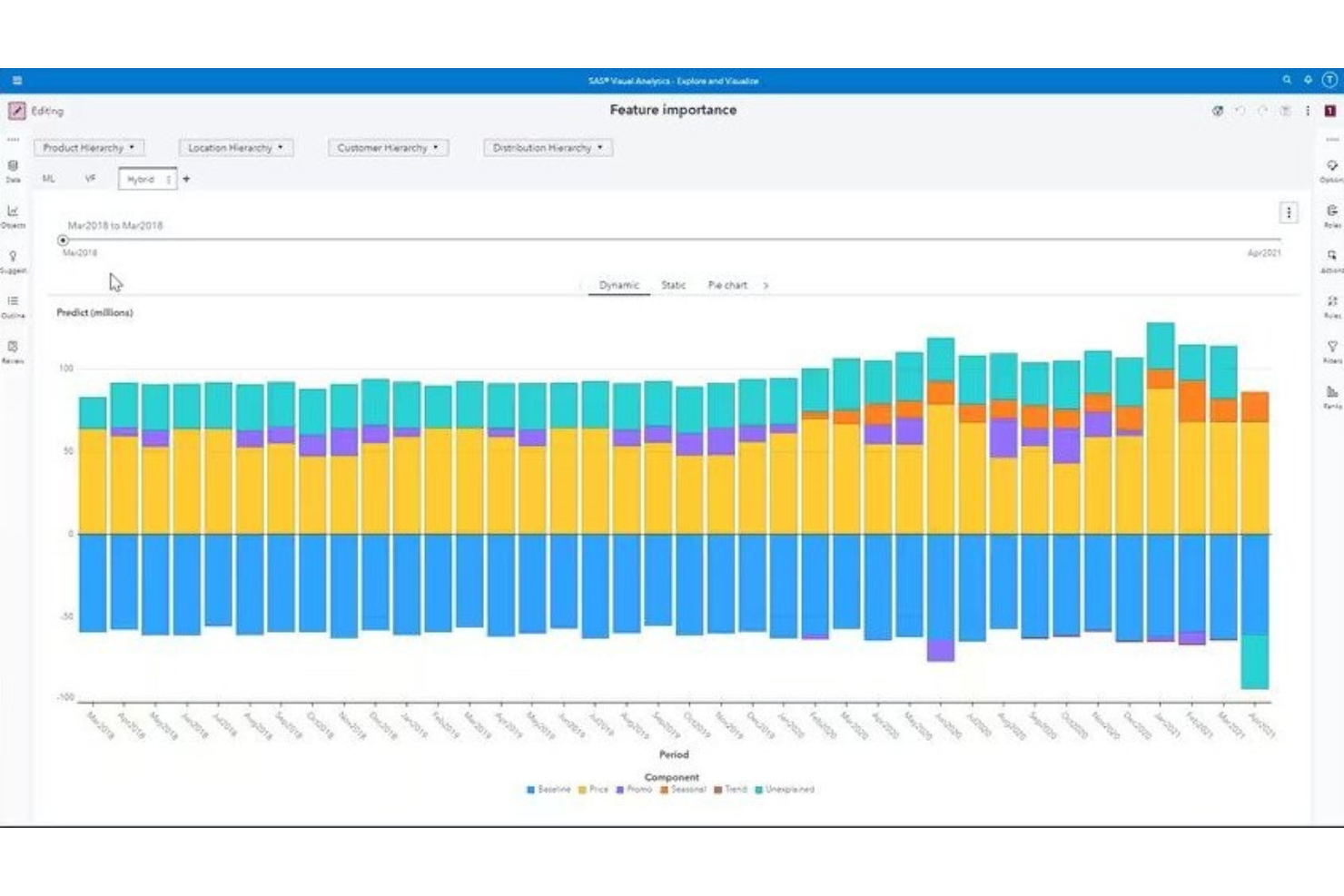This screenshot has height=896, width=1344.
Task: Open Options pane in right sidebar
Action: coord(1331,171)
